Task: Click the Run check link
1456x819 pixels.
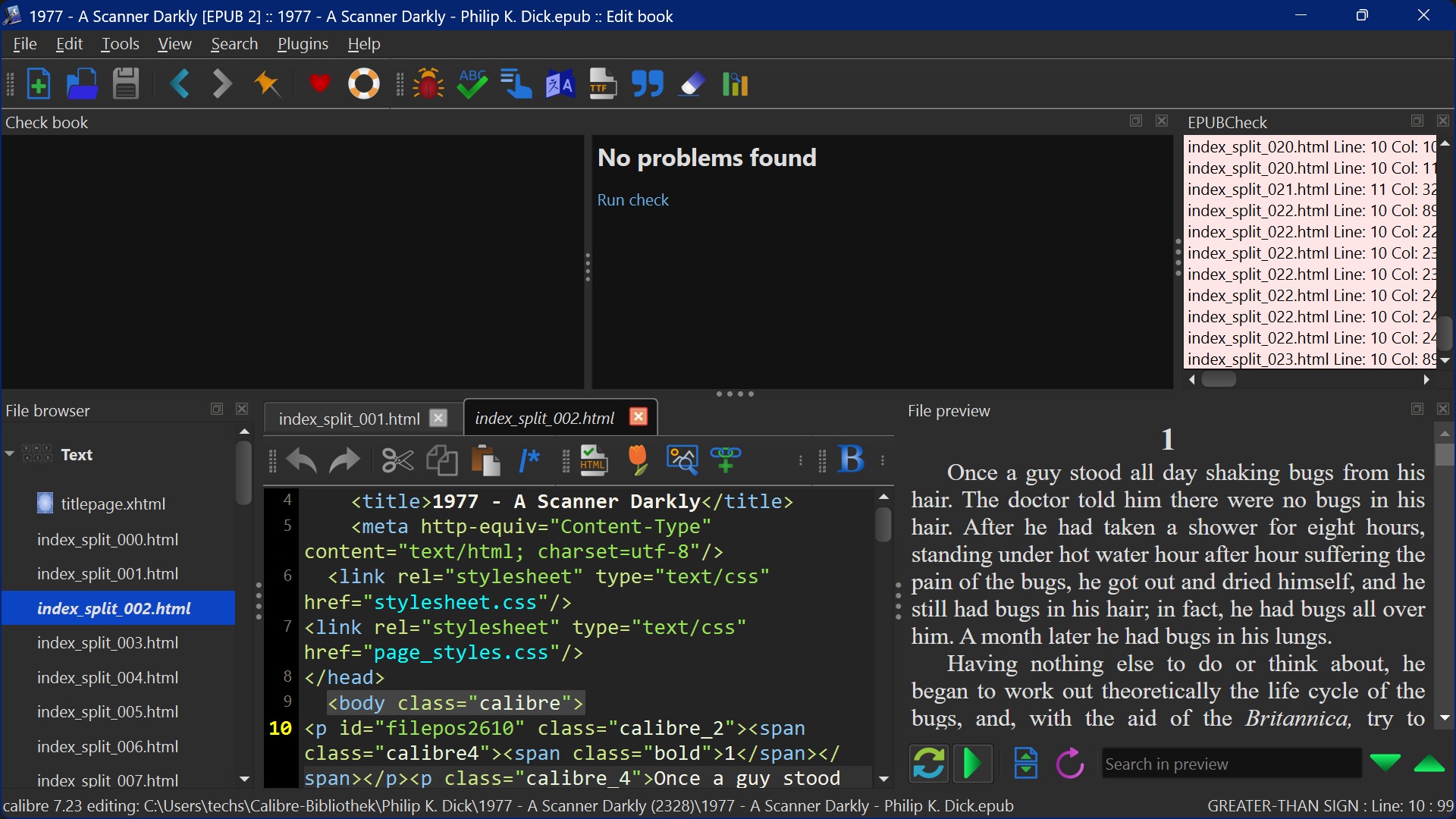Action: 632,200
